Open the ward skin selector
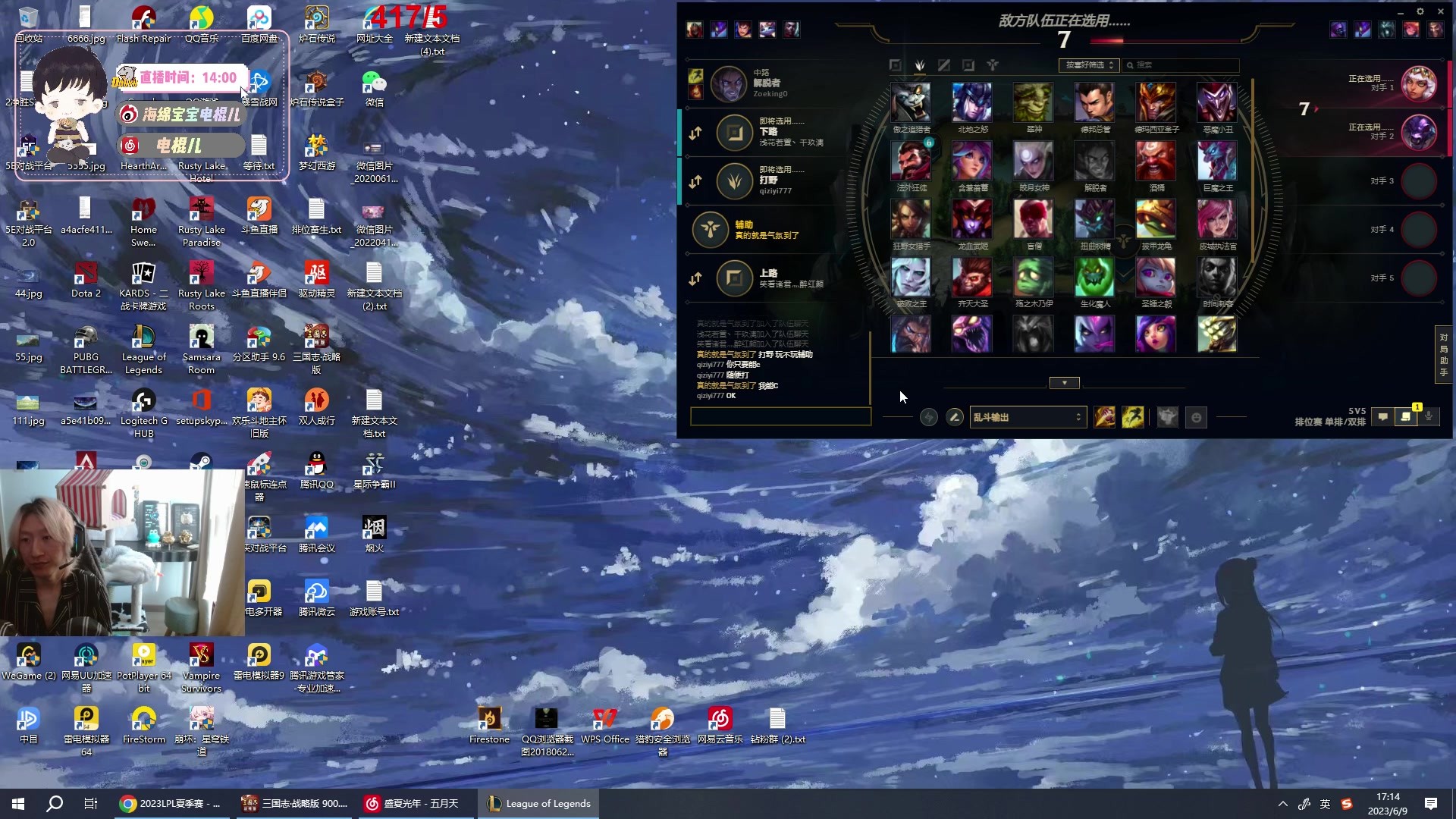 [x=1168, y=417]
